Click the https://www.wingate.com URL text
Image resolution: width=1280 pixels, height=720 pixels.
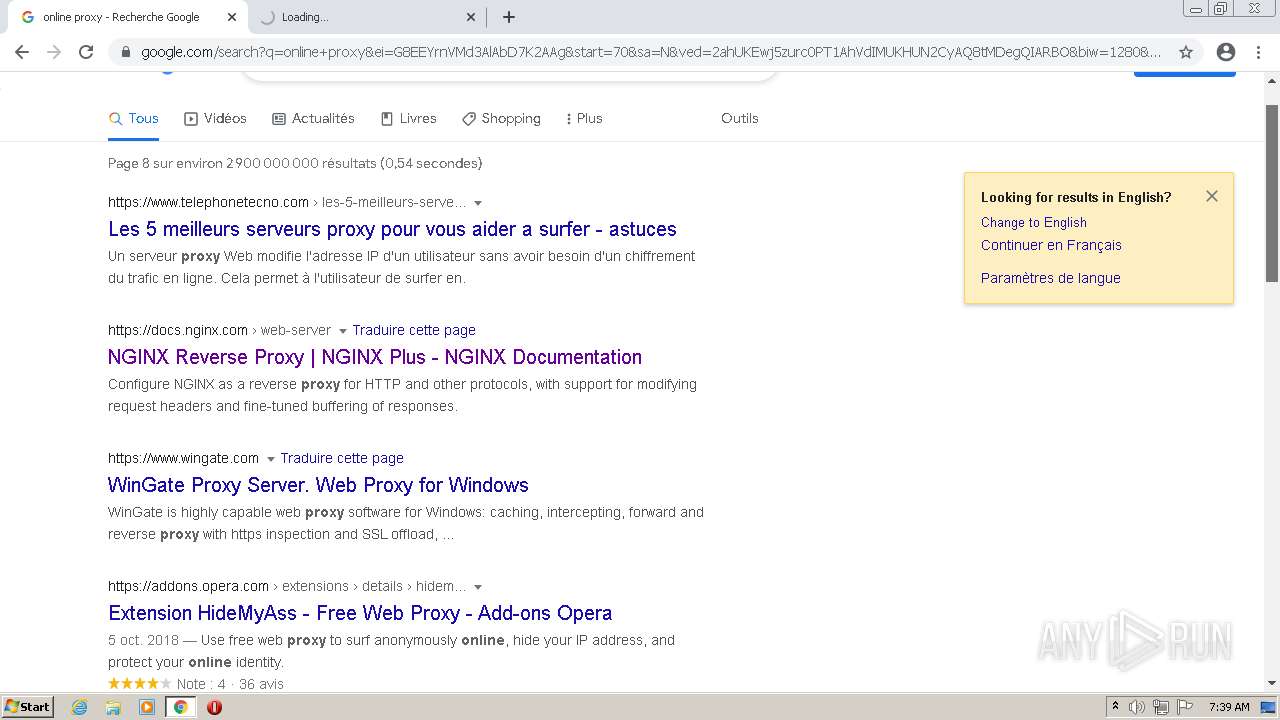point(183,458)
